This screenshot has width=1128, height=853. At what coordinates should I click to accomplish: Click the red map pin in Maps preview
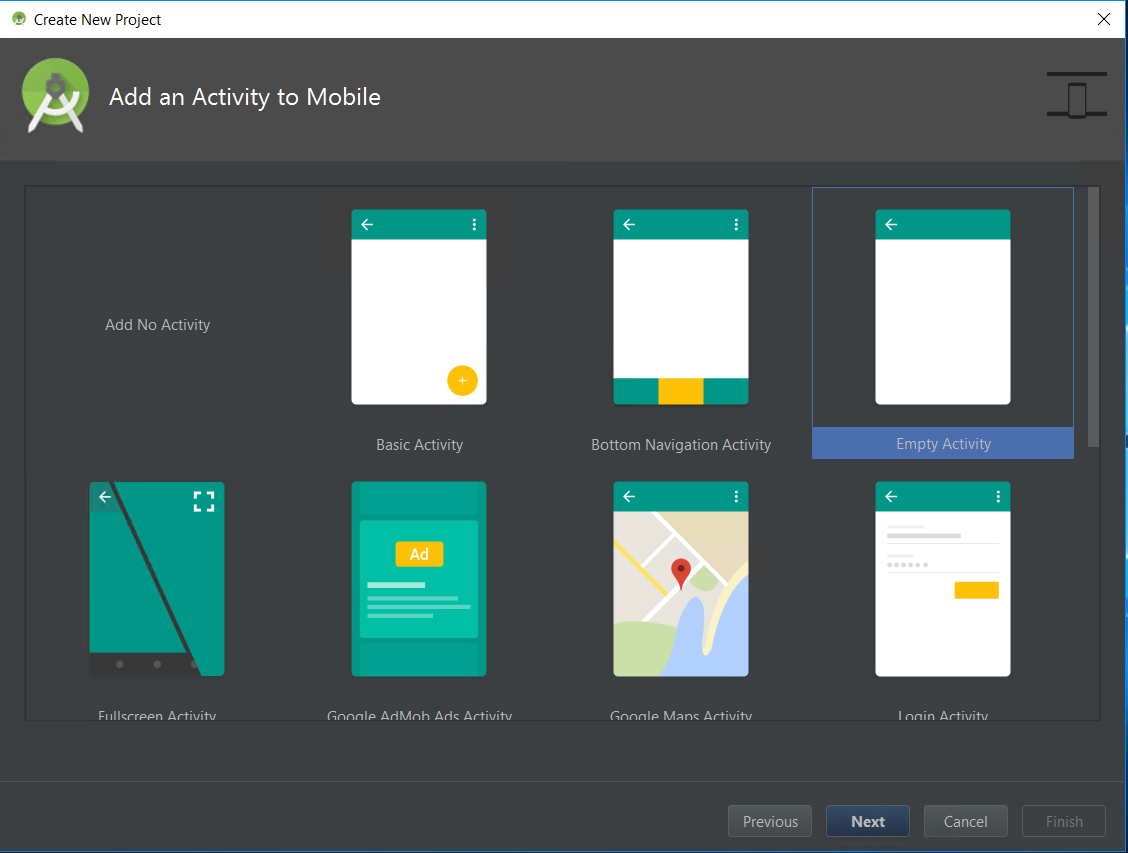click(x=681, y=574)
